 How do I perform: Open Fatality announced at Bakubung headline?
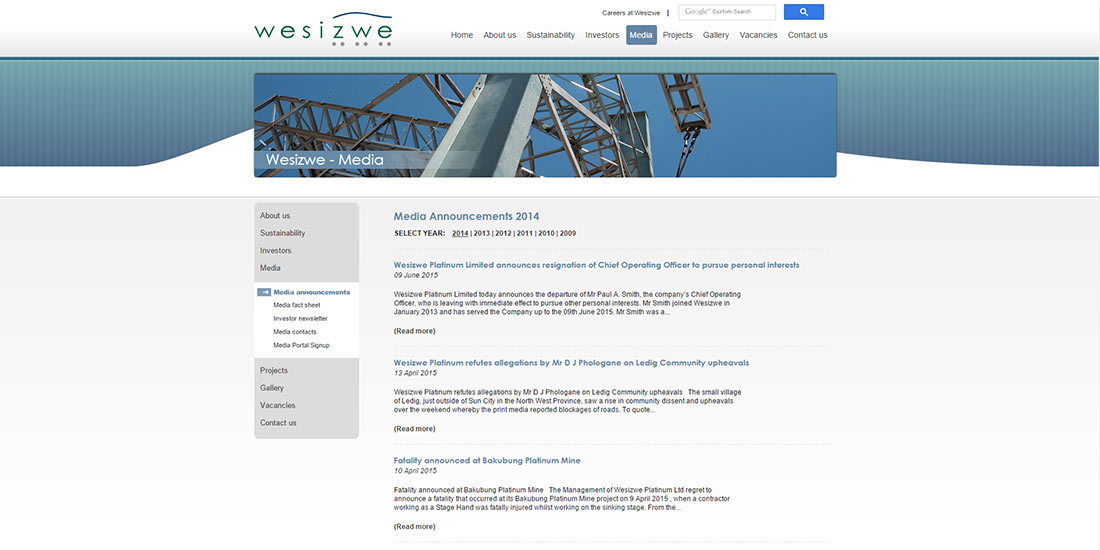tap(487, 460)
